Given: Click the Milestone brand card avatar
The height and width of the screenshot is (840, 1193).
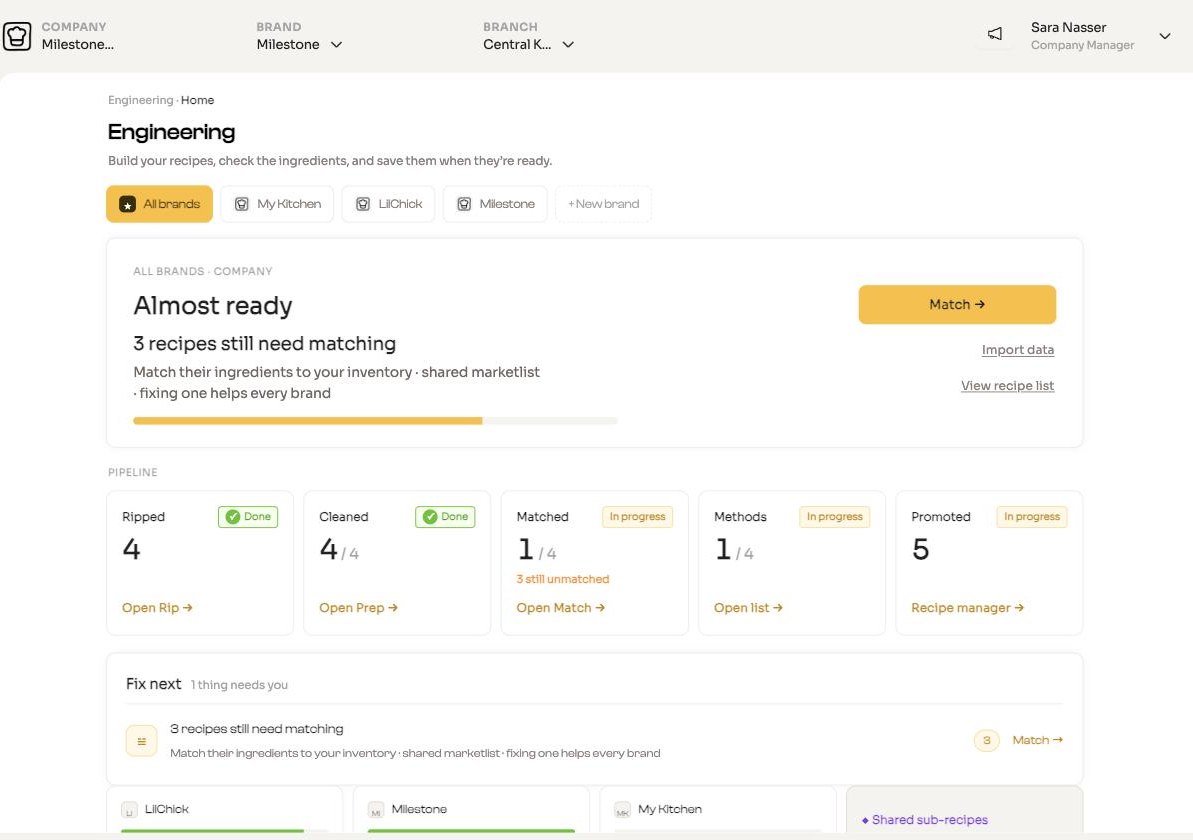Looking at the screenshot, I should click(376, 810).
